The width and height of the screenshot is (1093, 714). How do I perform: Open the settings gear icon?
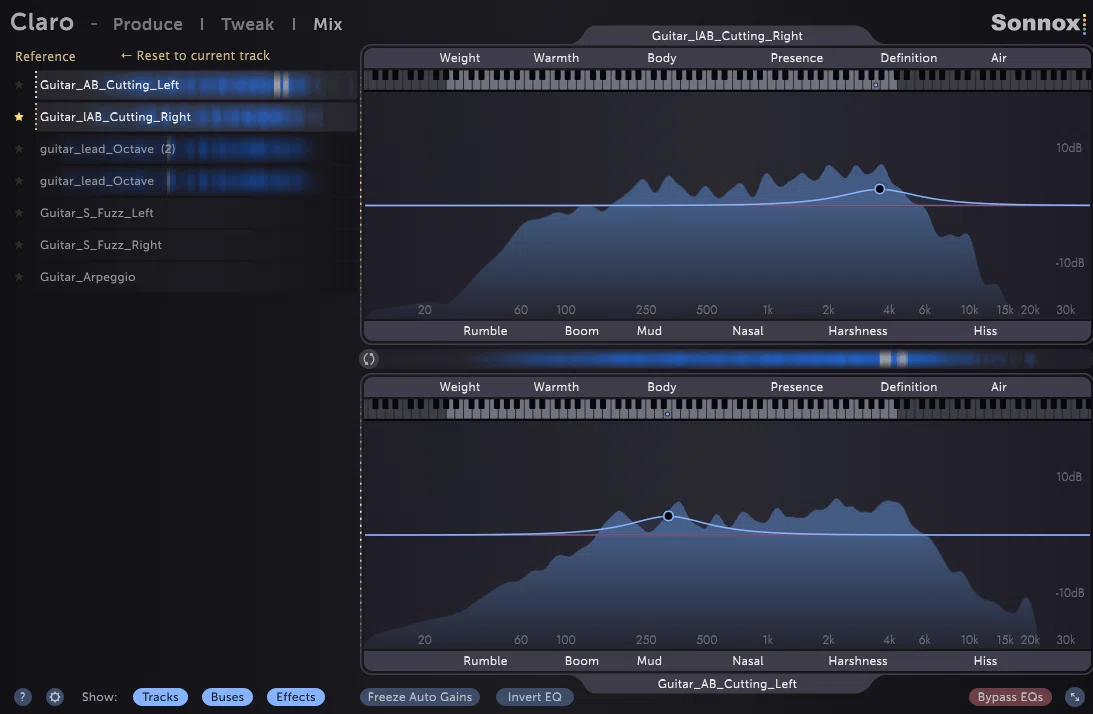click(x=55, y=697)
